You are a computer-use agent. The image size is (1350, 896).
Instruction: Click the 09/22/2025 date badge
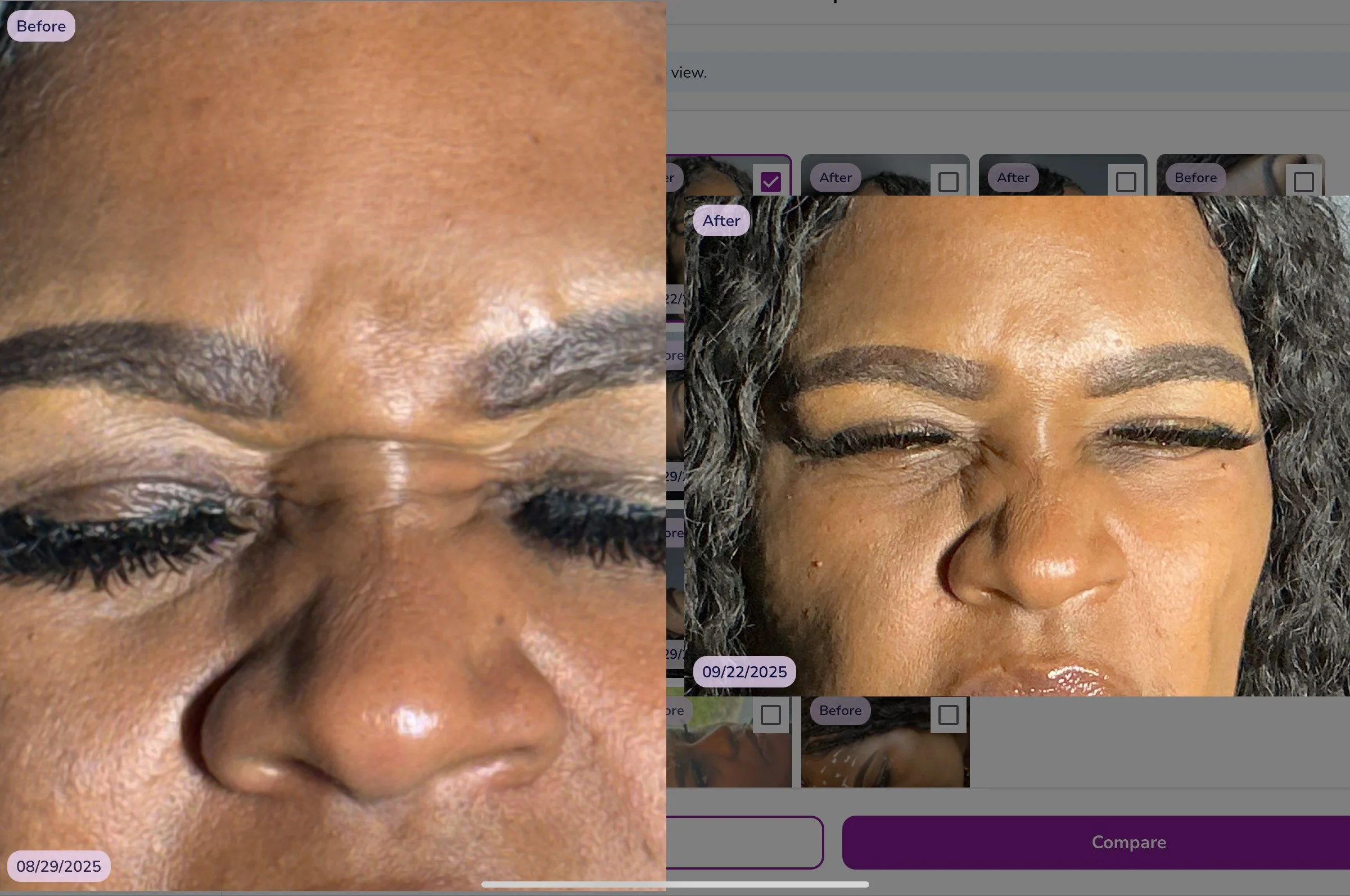744,672
